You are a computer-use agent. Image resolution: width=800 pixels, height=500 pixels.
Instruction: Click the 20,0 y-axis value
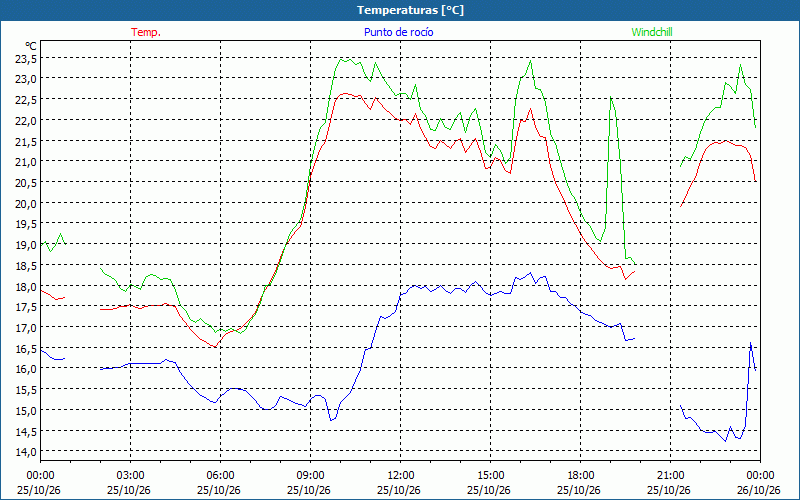26,204
